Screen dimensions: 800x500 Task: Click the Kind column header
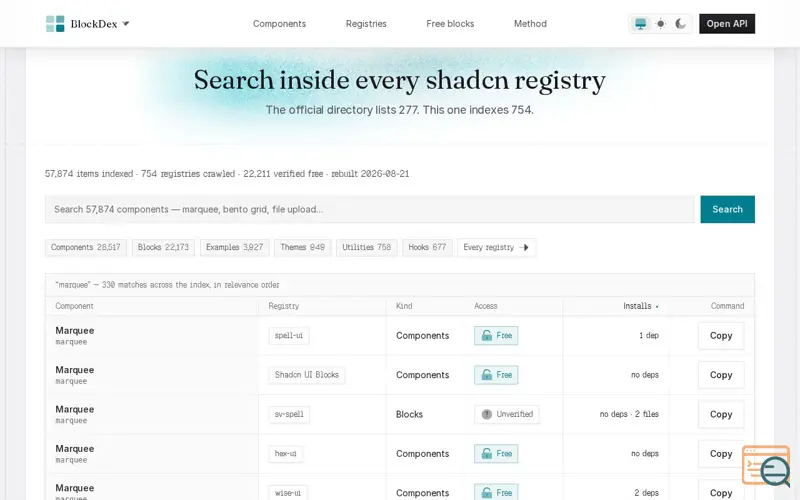[404, 306]
